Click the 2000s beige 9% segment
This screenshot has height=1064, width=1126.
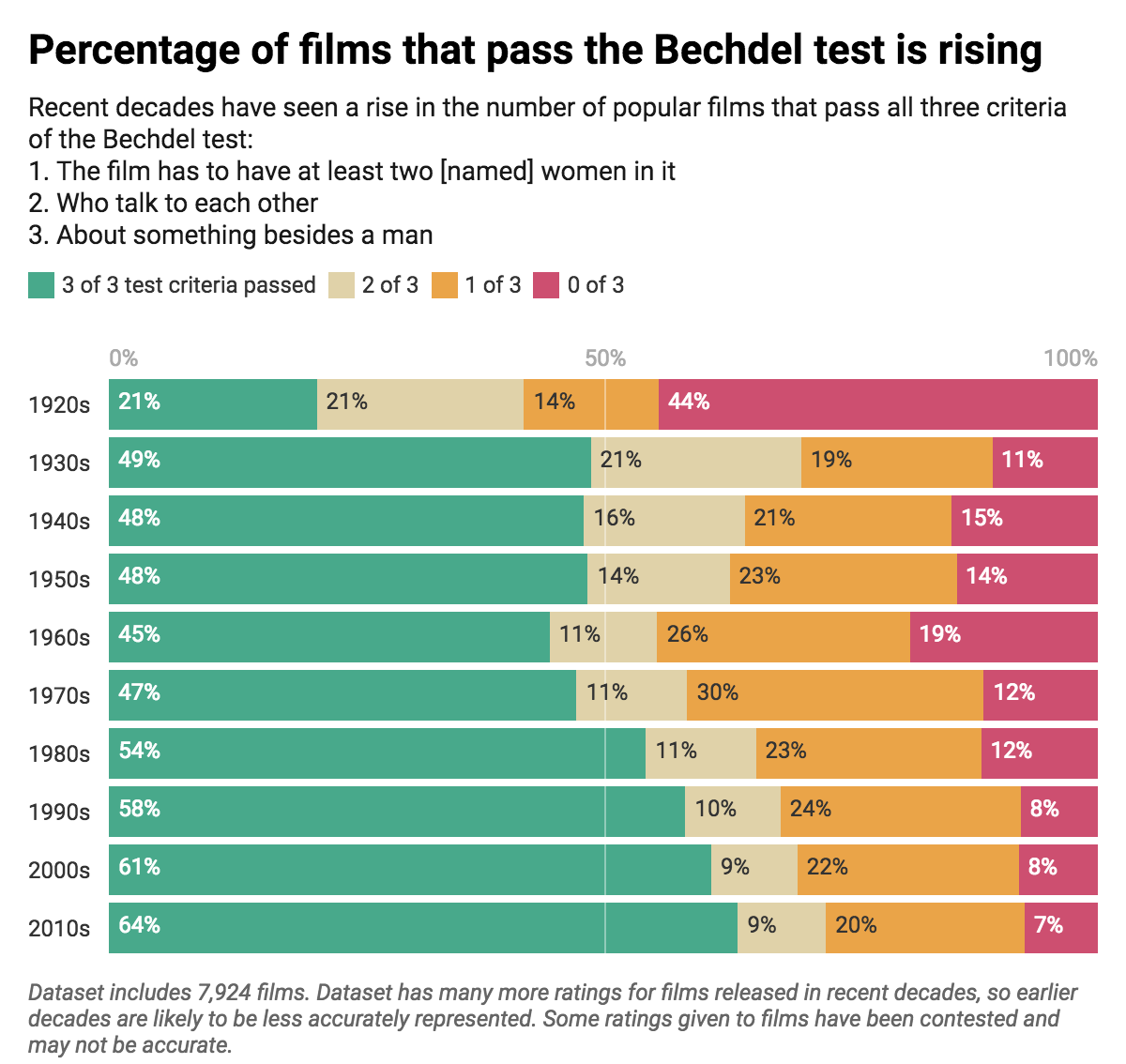coord(753,870)
